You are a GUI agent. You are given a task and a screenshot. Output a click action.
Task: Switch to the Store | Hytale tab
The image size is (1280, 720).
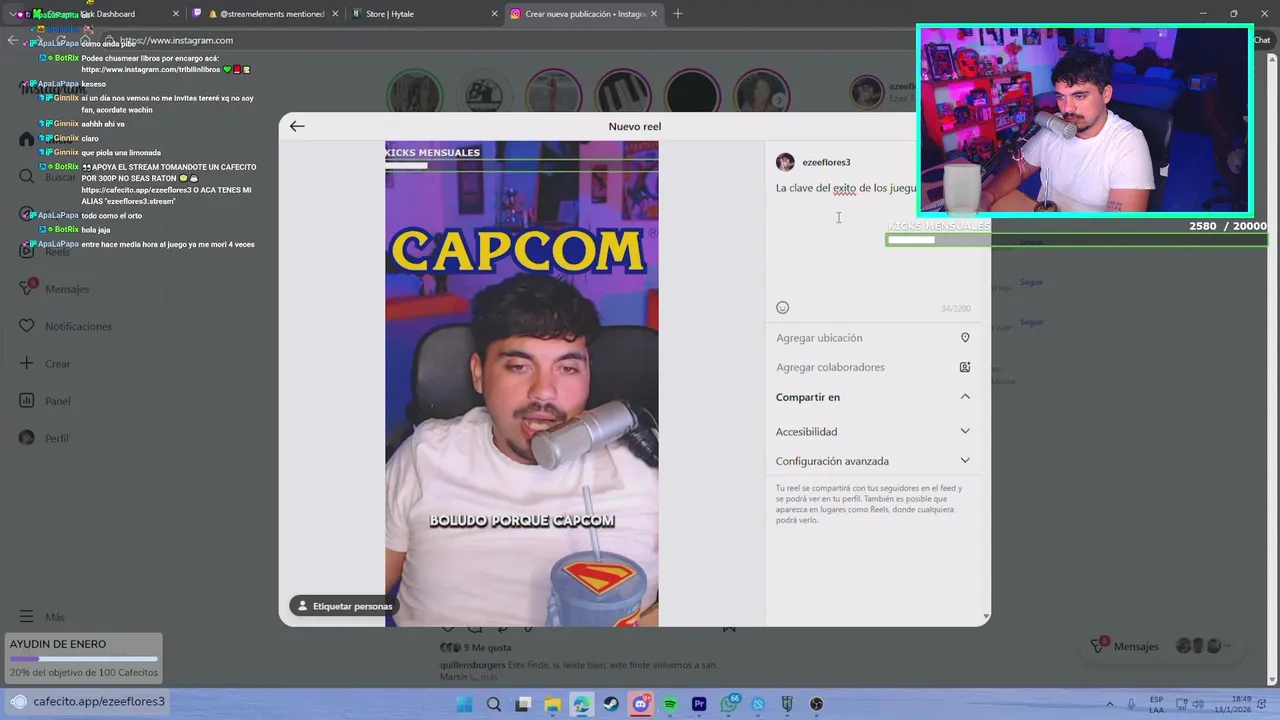pyautogui.click(x=425, y=14)
